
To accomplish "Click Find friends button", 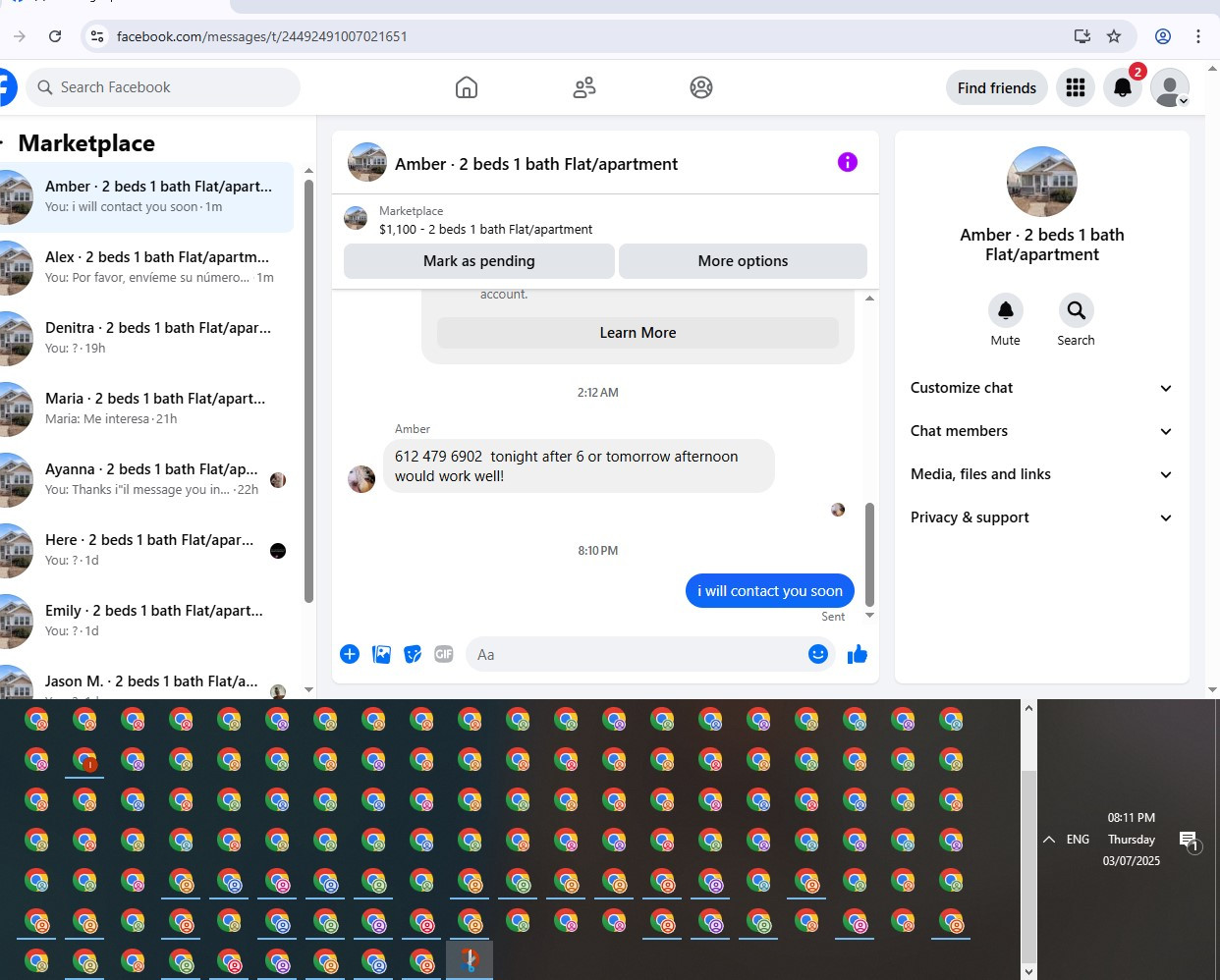I will click(x=997, y=87).
